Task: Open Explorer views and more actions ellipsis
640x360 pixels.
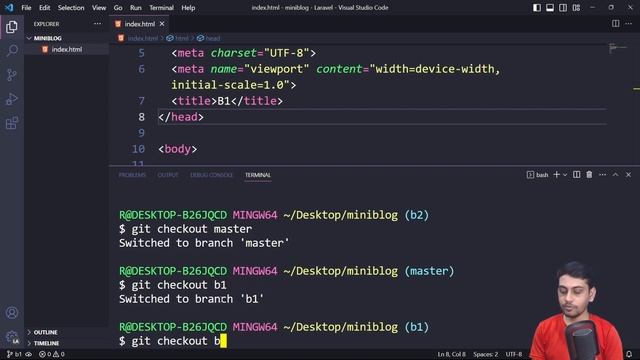Action: click(x=97, y=24)
